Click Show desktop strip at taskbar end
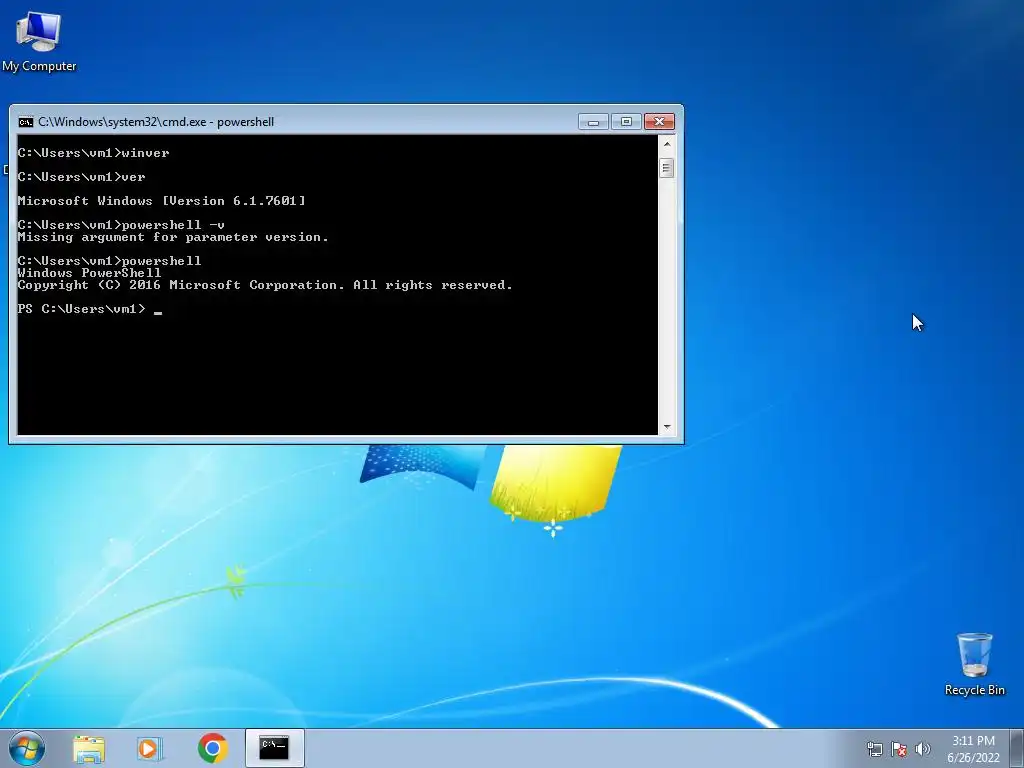The image size is (1024, 768). [1016, 748]
